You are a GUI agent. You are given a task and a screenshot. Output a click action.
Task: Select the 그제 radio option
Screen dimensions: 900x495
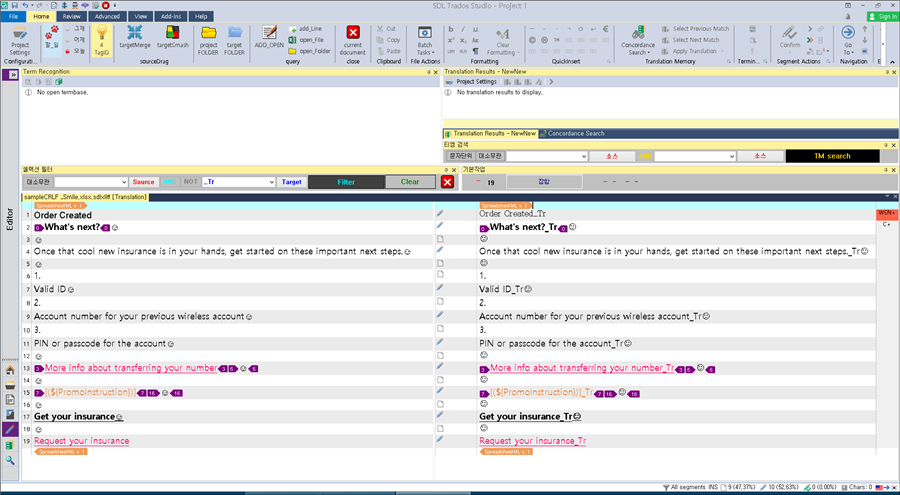click(x=75, y=29)
